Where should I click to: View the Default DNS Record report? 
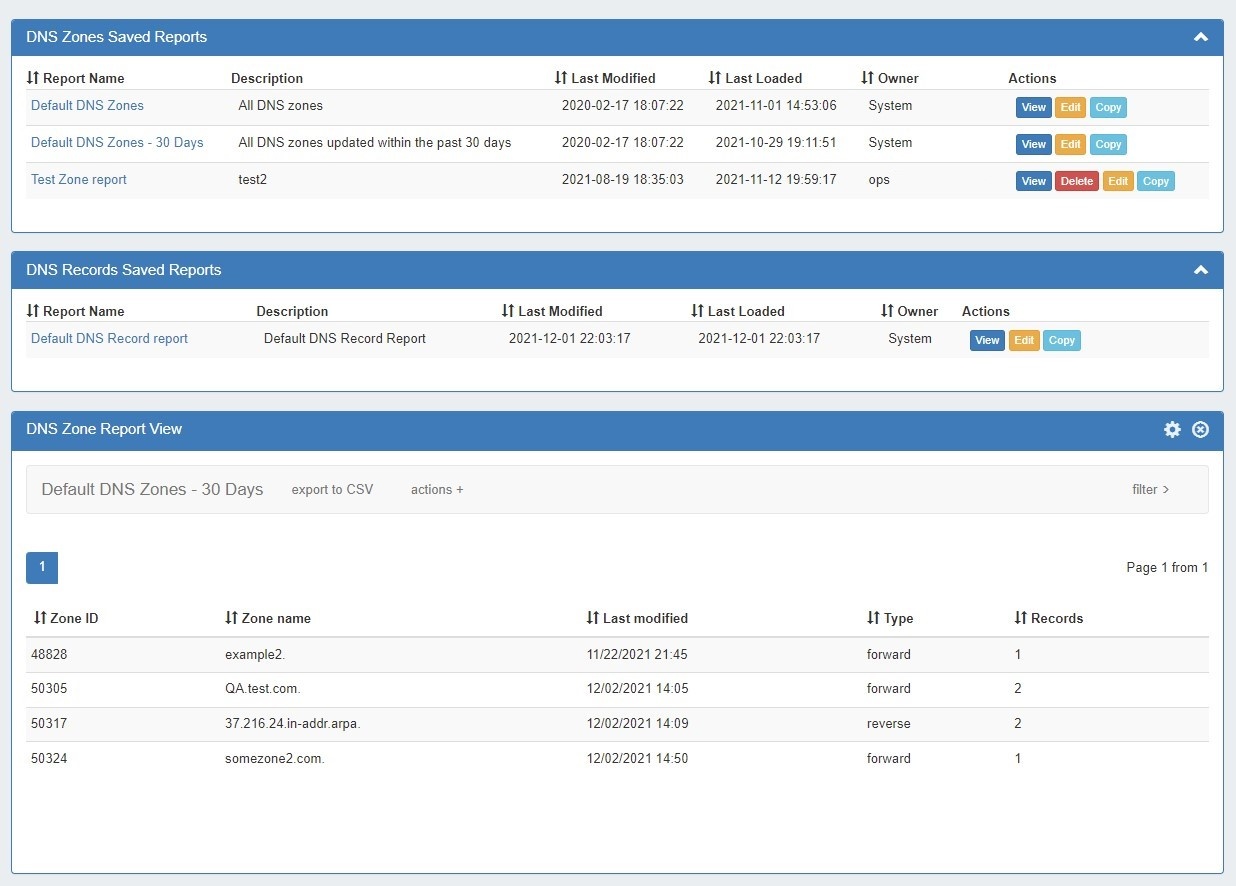pos(987,340)
